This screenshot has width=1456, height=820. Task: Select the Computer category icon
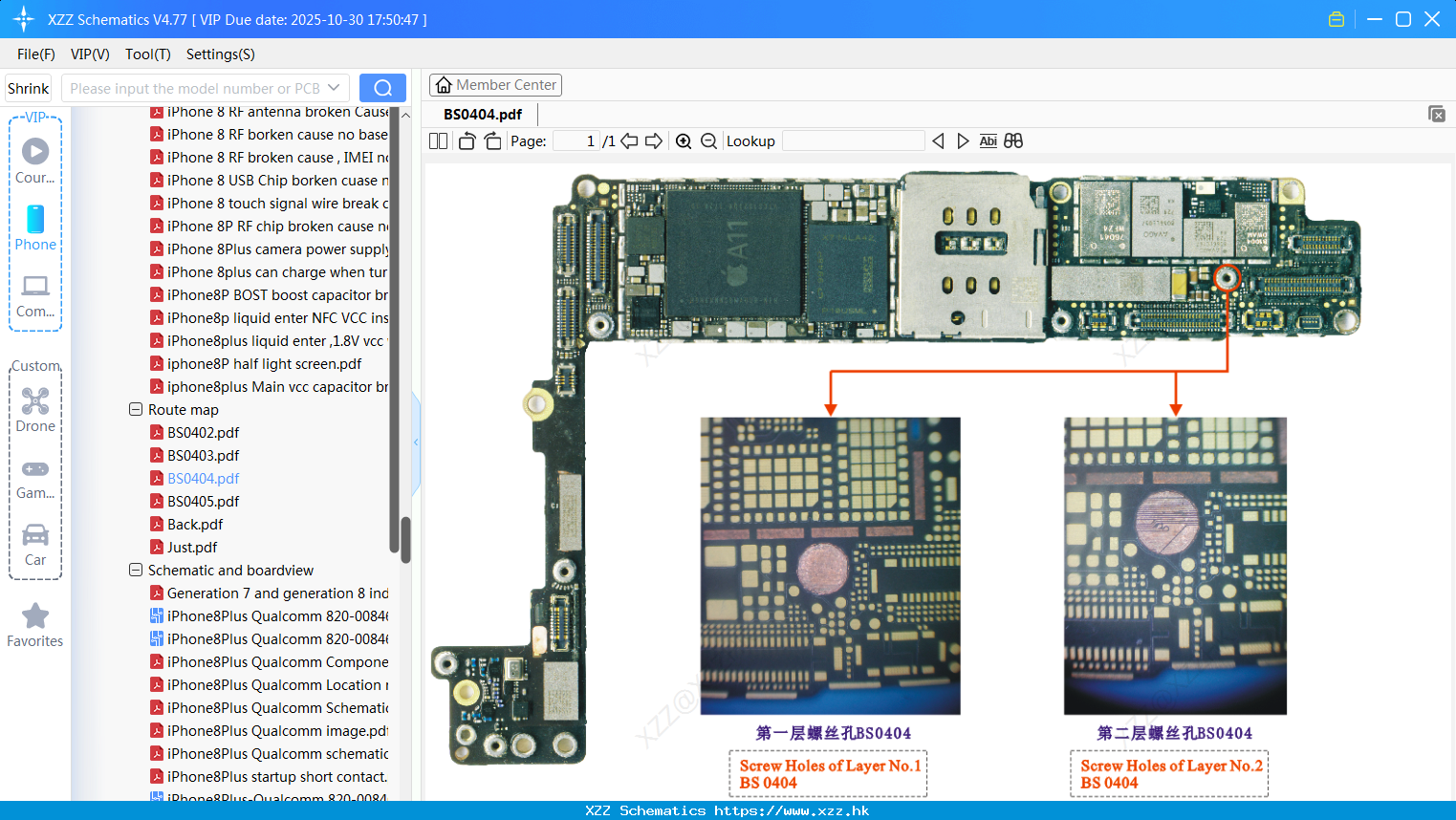pyautogui.click(x=35, y=295)
